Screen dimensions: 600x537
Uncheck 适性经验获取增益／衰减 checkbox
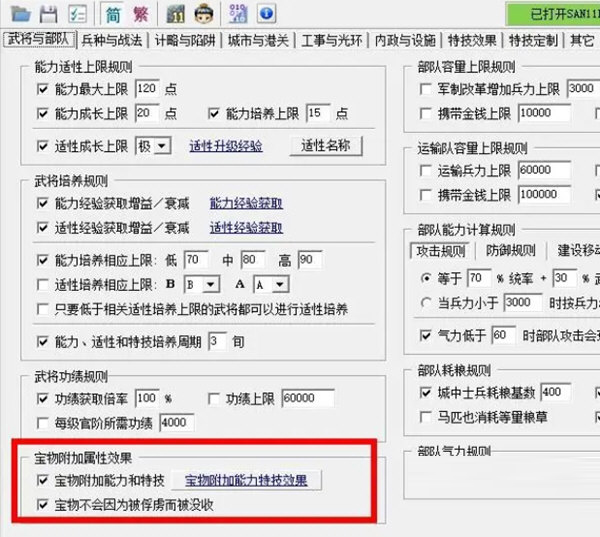pyautogui.click(x=42, y=228)
